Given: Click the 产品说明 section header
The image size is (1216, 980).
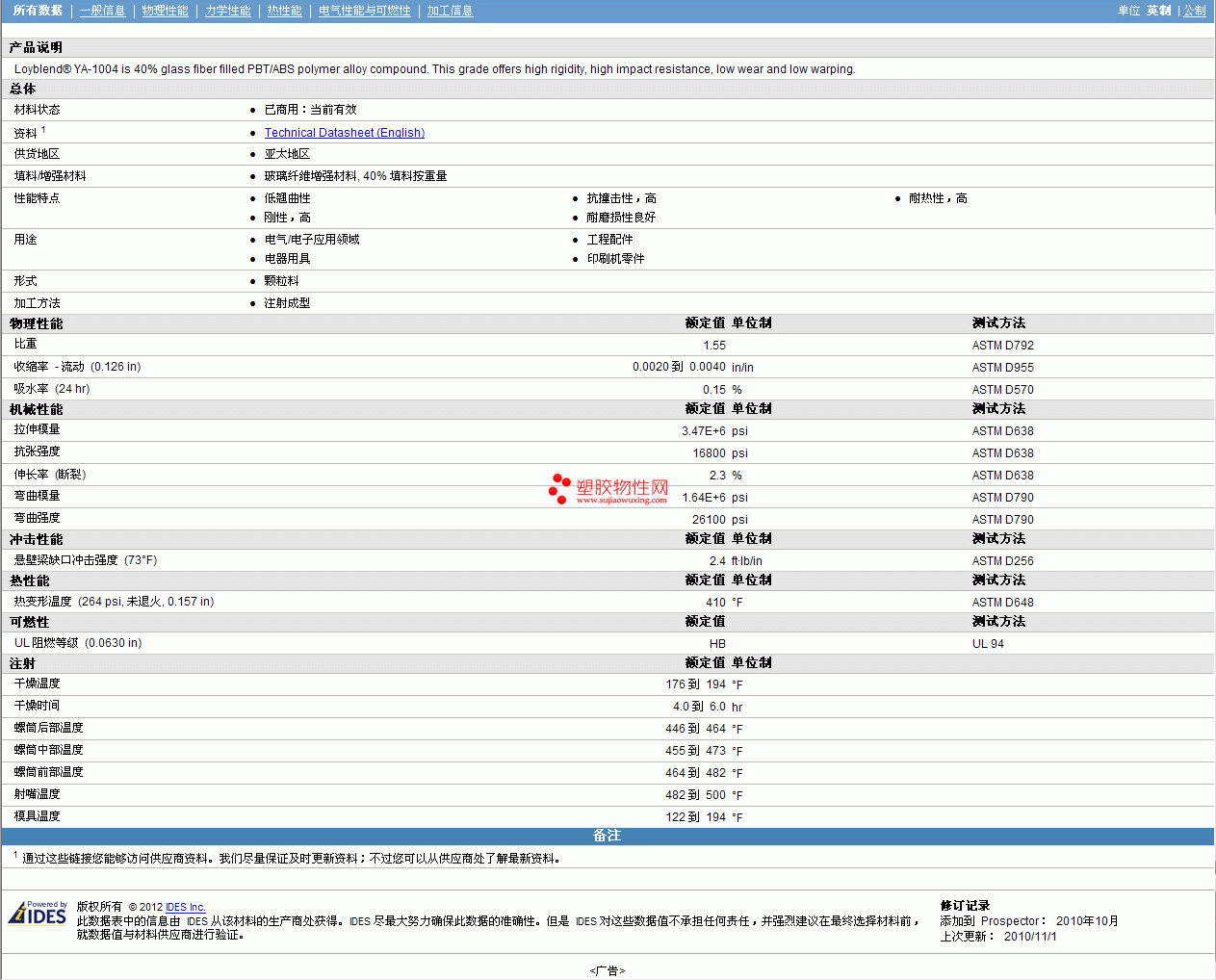Looking at the screenshot, I should pos(36,47).
